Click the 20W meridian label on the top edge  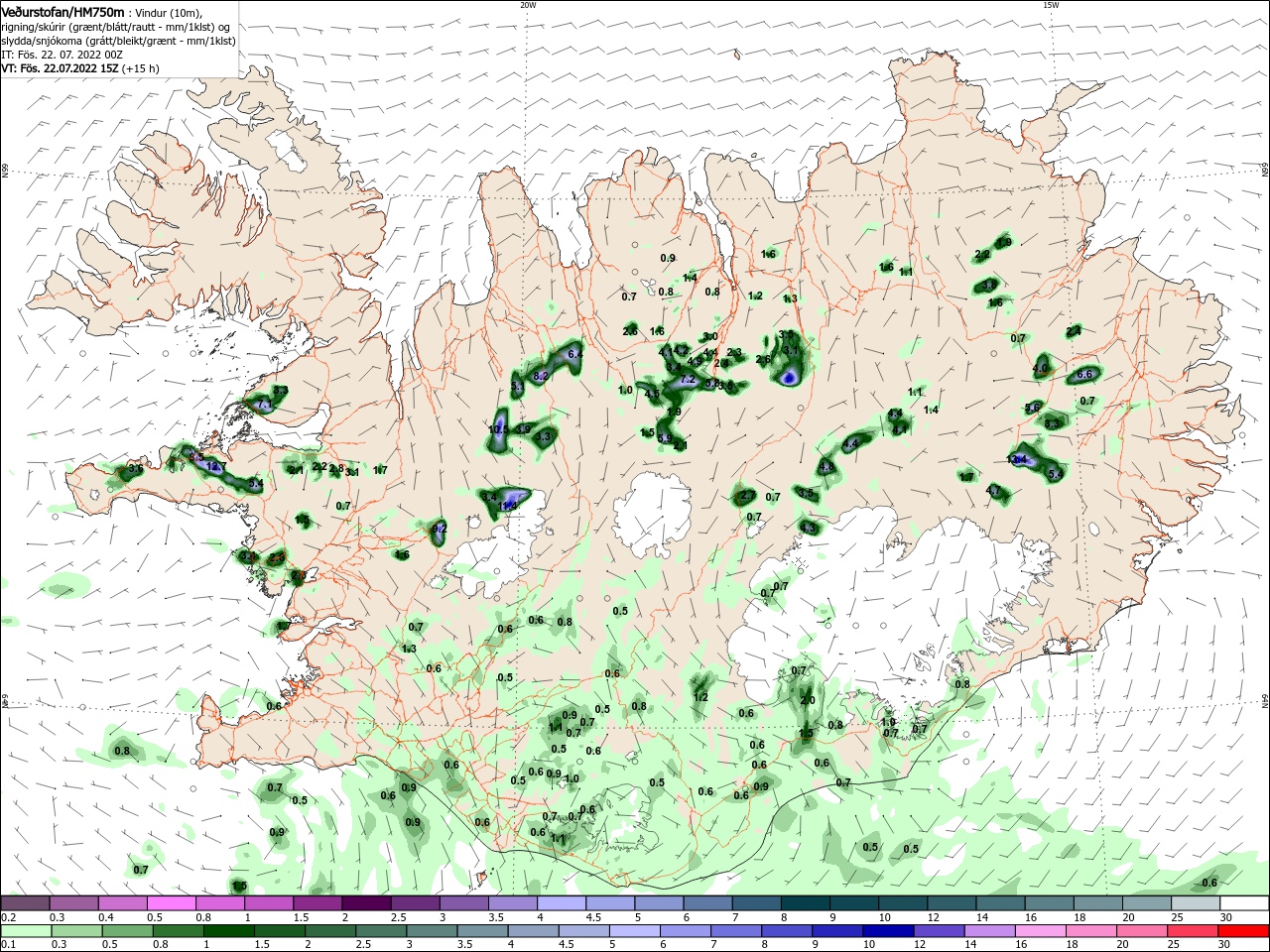click(528, 5)
